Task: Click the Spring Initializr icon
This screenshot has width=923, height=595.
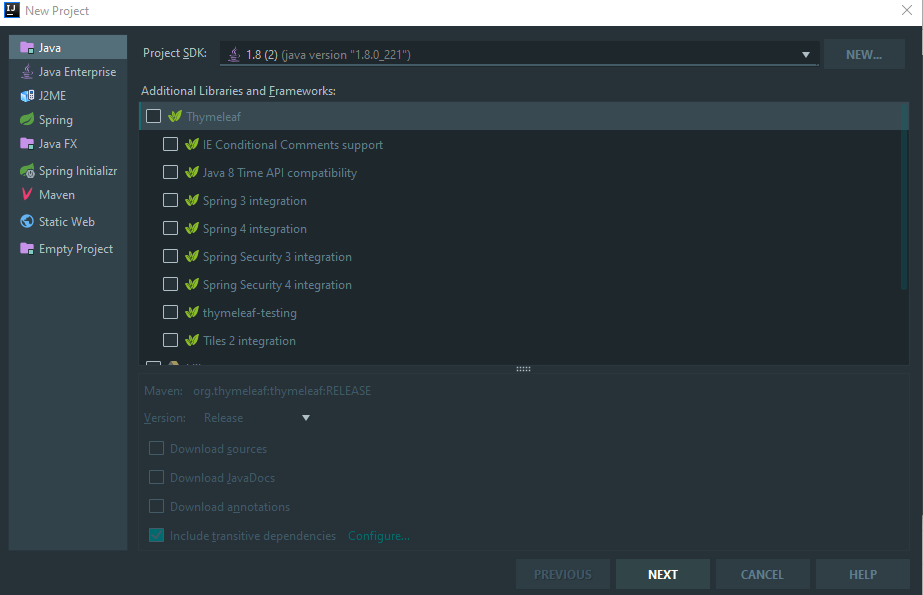Action: (x=27, y=171)
